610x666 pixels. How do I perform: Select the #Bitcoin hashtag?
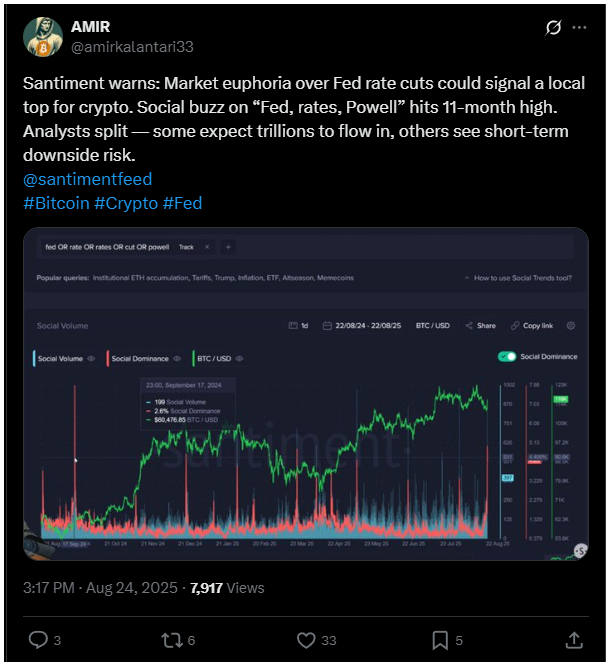[x=56, y=203]
